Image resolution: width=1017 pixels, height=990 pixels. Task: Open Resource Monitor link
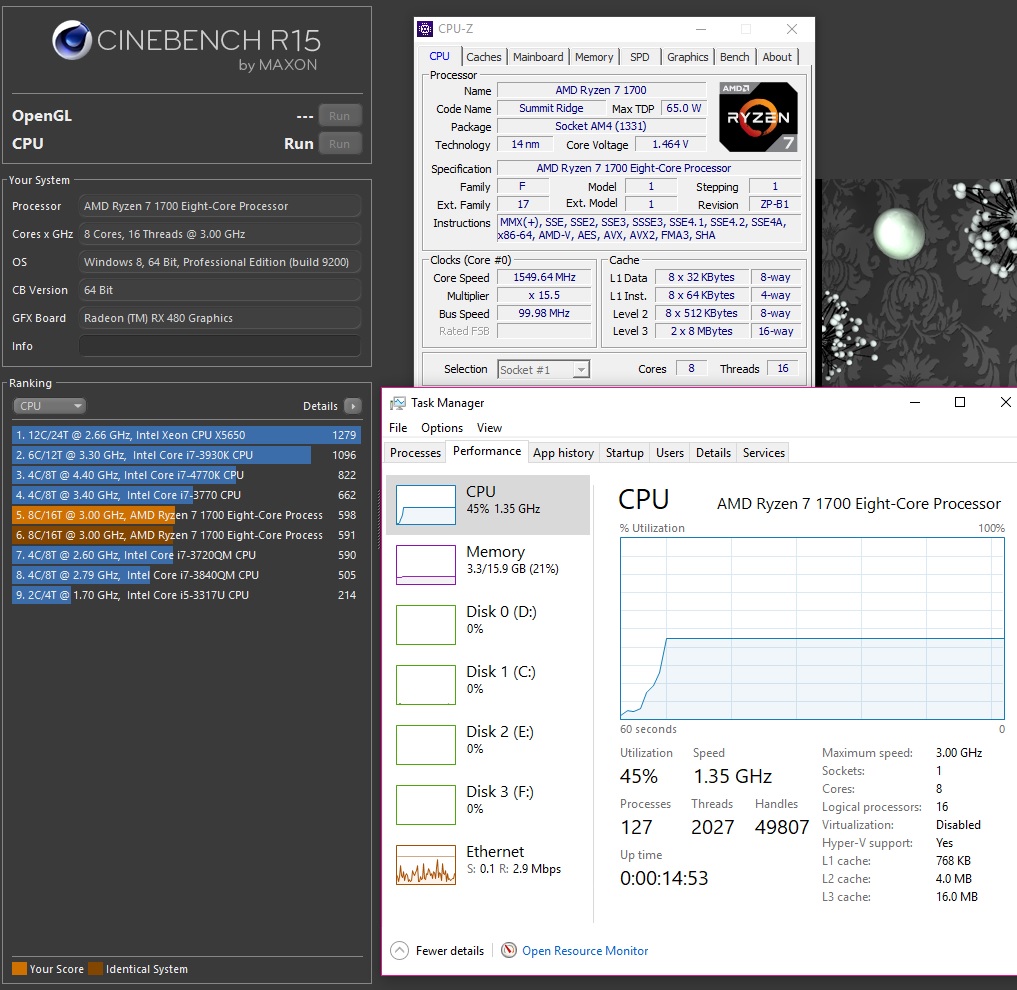coord(585,951)
